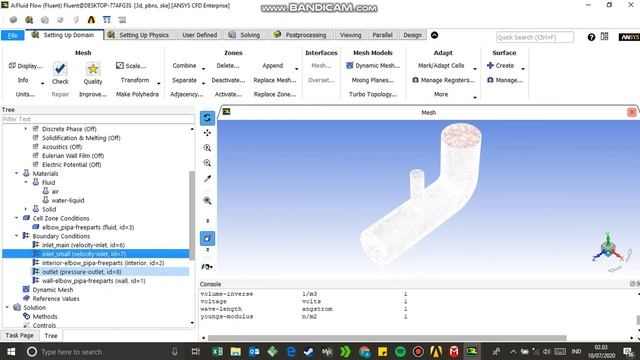Collapse the Boundary Conditions tree node

[x=16, y=236]
